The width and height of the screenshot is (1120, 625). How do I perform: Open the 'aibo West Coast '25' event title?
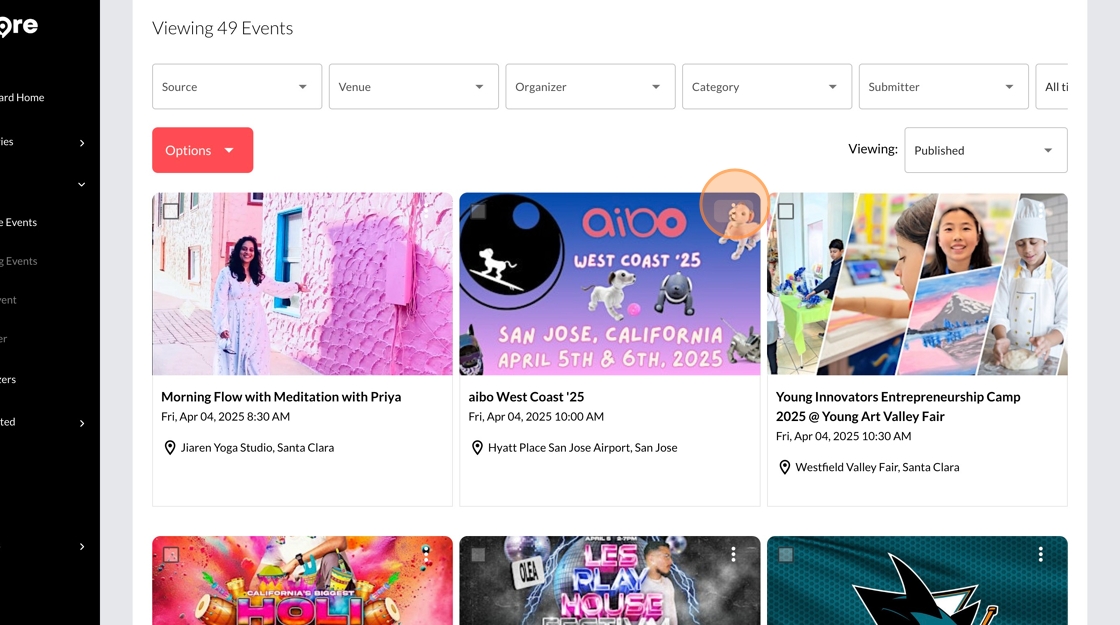tap(526, 396)
